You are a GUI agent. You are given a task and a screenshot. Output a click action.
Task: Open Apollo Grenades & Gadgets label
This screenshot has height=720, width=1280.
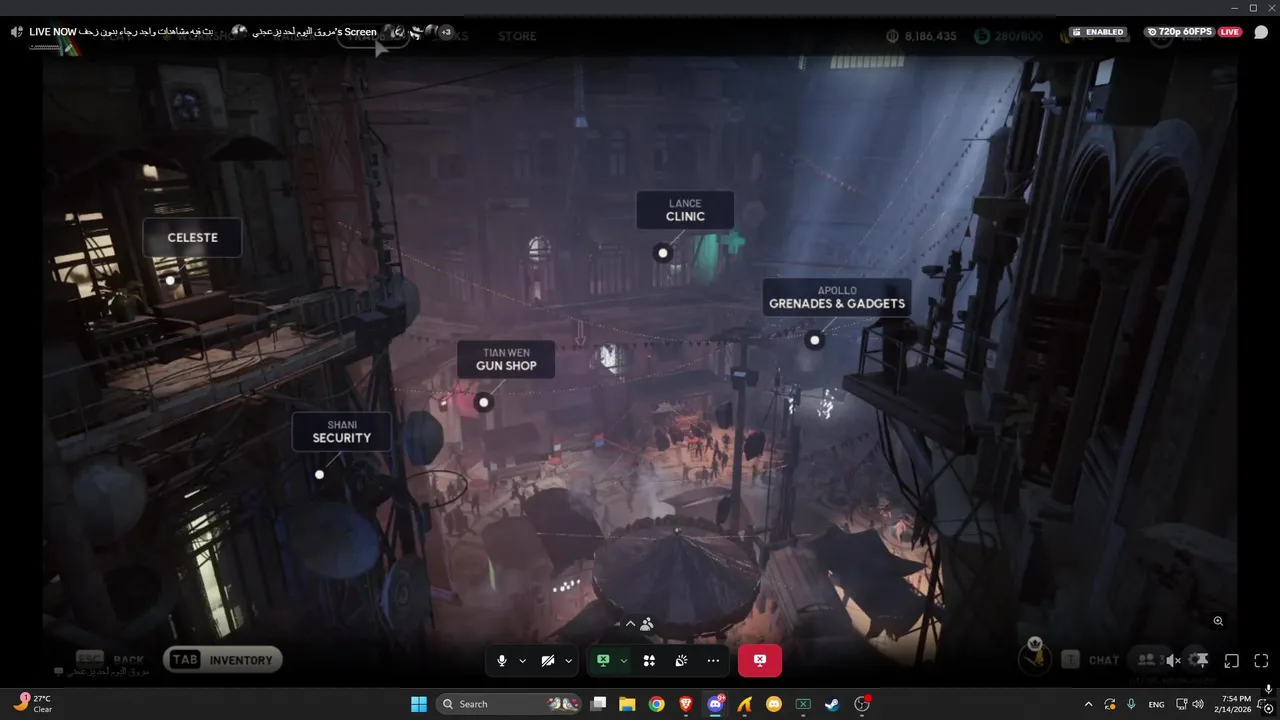click(x=837, y=297)
